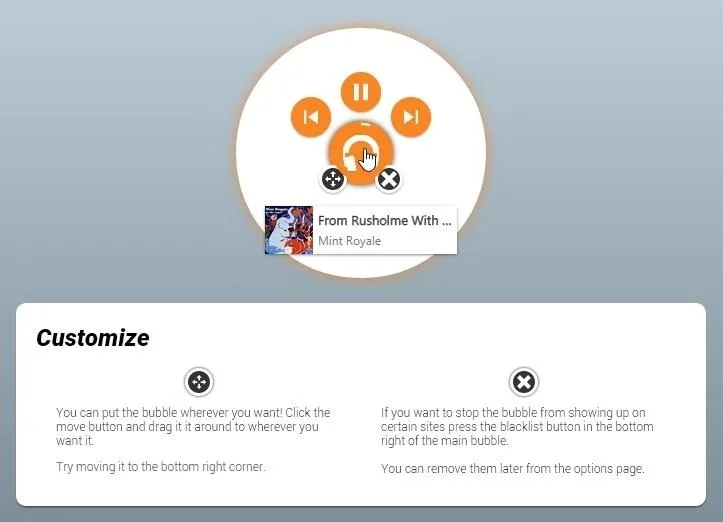The image size is (723, 522).
Task: Click the 'If you want to stop the bubble' paragraph
Action: click(x=517, y=427)
